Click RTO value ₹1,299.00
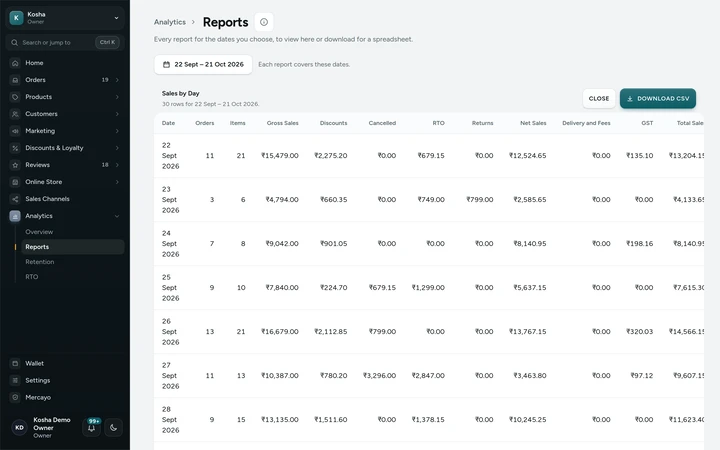 point(428,288)
